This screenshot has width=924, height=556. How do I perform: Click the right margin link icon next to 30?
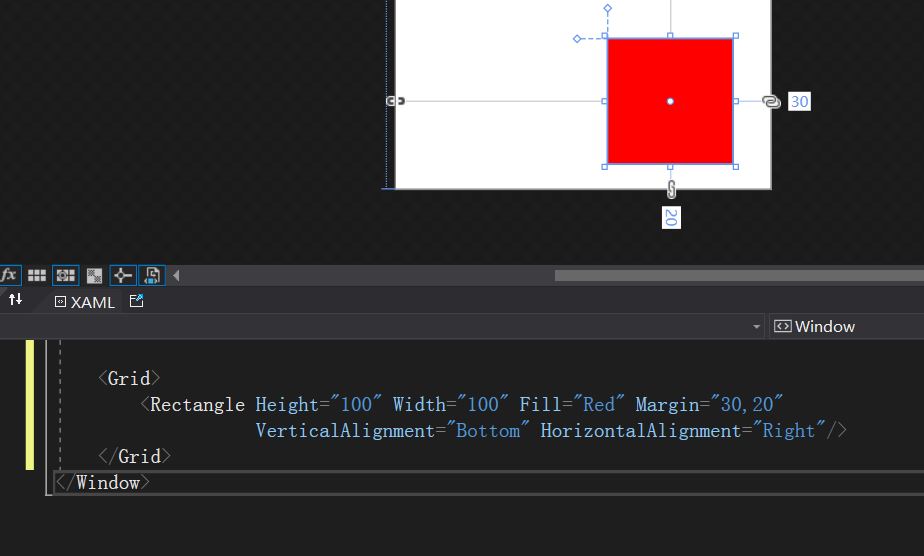[771, 102]
